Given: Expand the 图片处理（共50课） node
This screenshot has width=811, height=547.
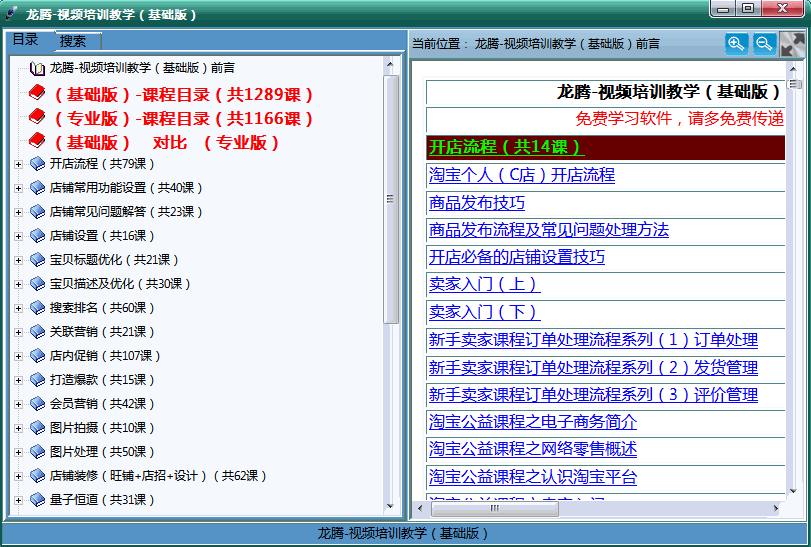Looking at the screenshot, I should point(19,452).
